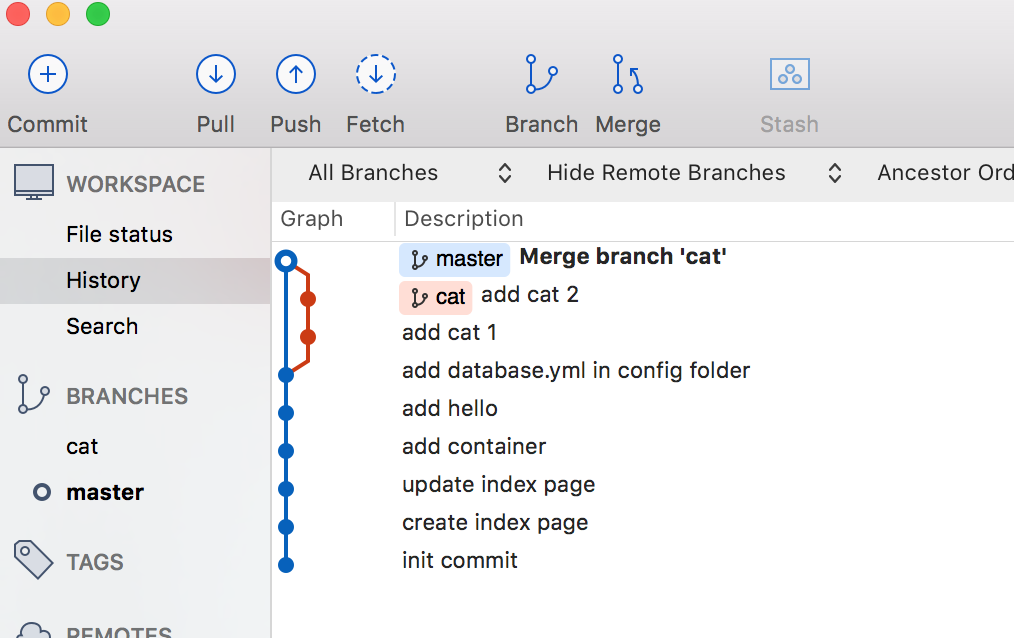Click the master branch label in the graph
Screen dimensions: 1014x638
point(454,259)
